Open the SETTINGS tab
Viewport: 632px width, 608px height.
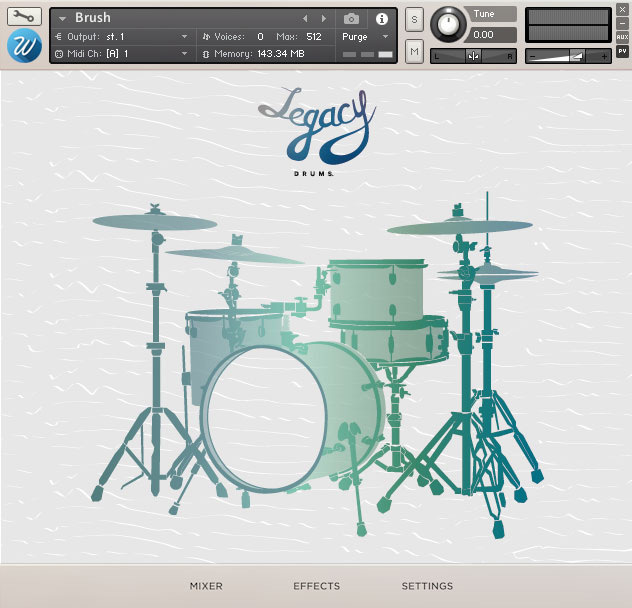[x=427, y=586]
